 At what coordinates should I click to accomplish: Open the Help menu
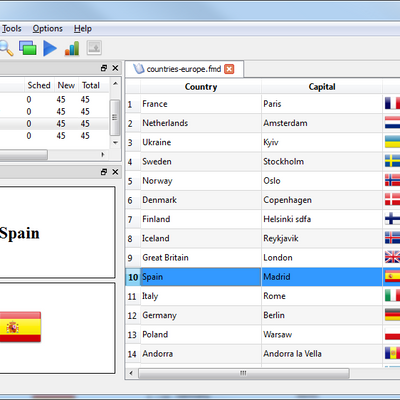(83, 29)
